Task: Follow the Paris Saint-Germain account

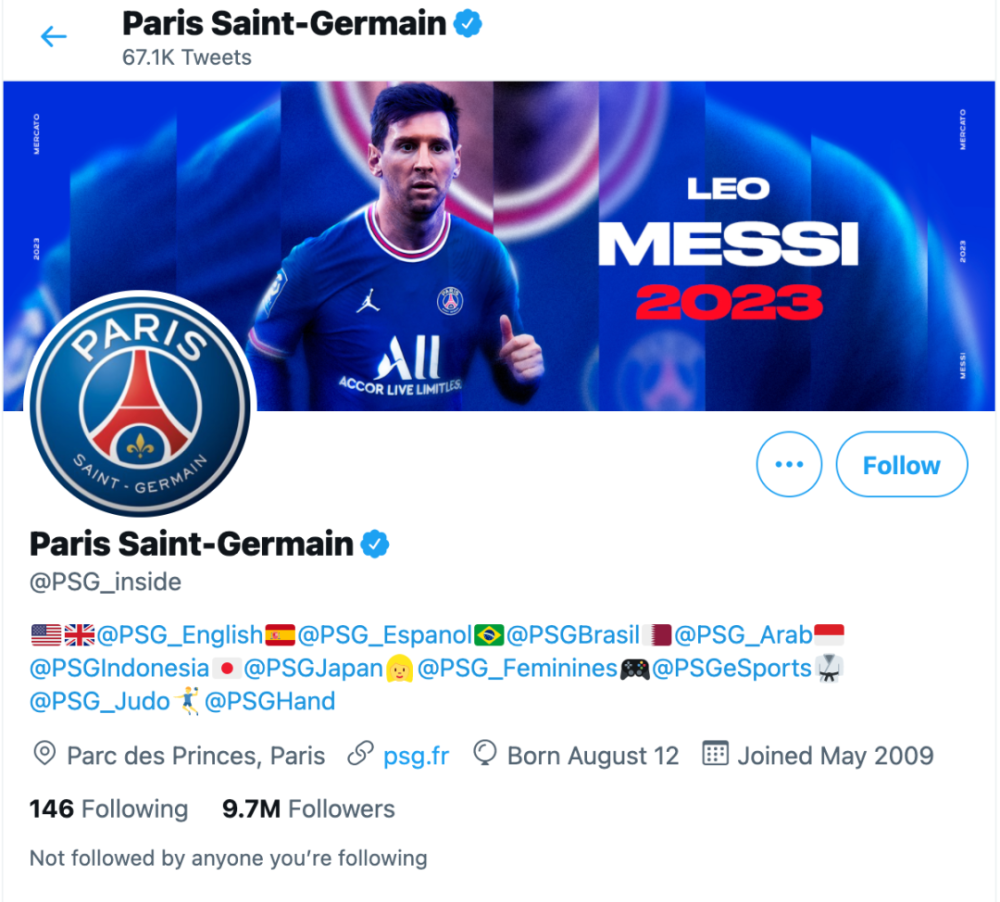Action: [901, 464]
